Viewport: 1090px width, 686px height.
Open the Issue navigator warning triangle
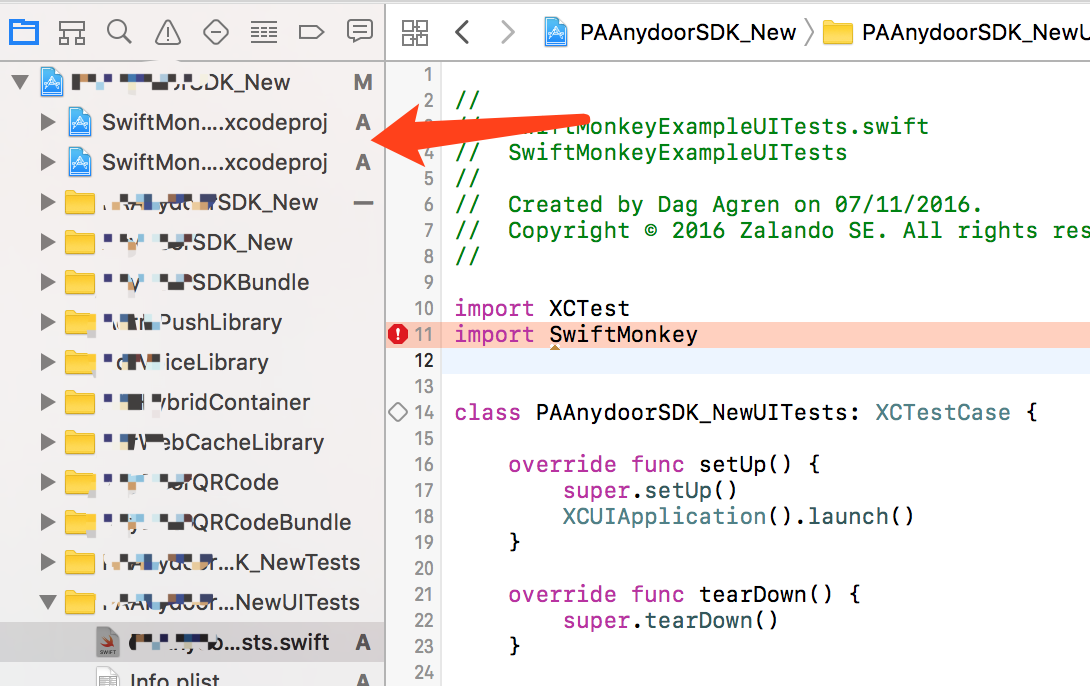point(168,32)
